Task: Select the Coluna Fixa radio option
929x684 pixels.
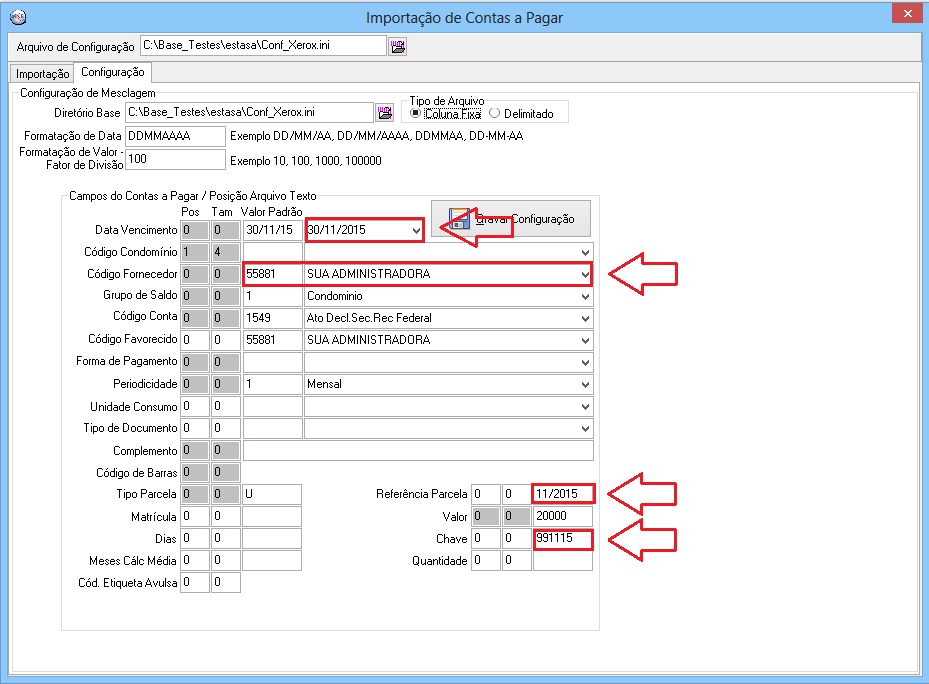Action: [x=416, y=114]
